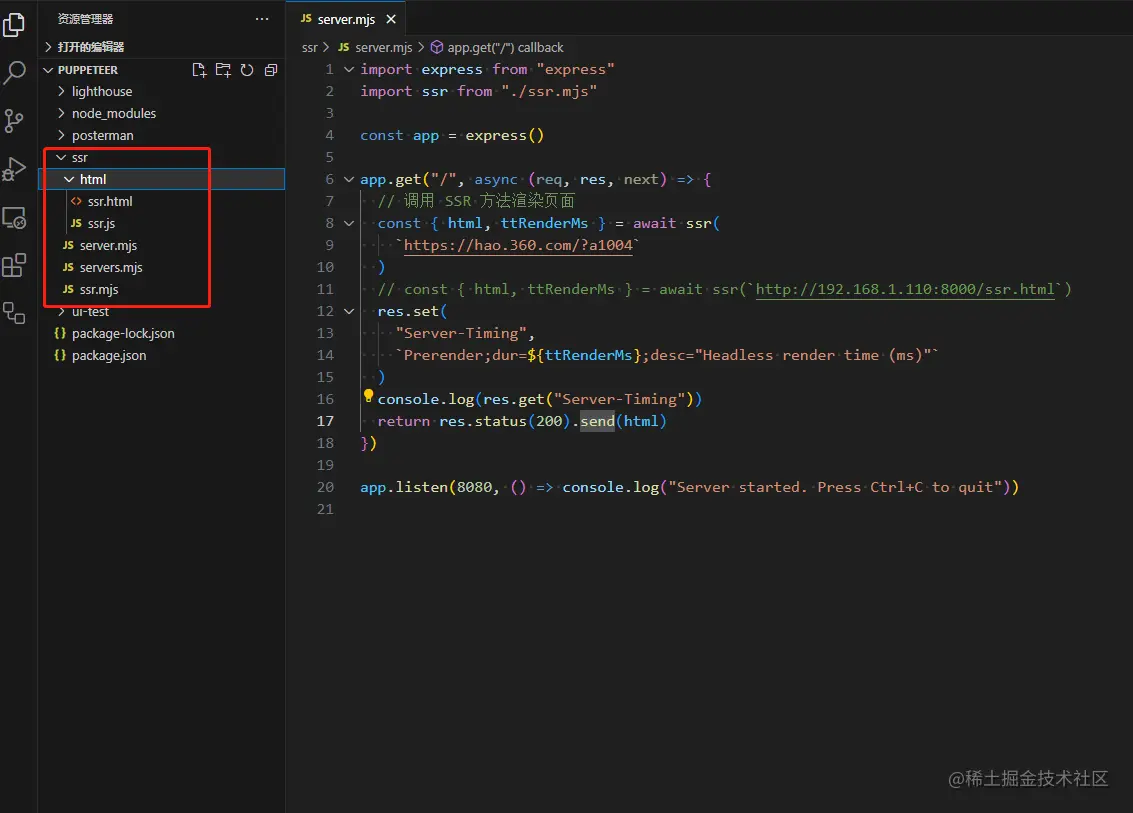
Task: Click ttRenderMs variable on line 14
Action: [x=588, y=356]
